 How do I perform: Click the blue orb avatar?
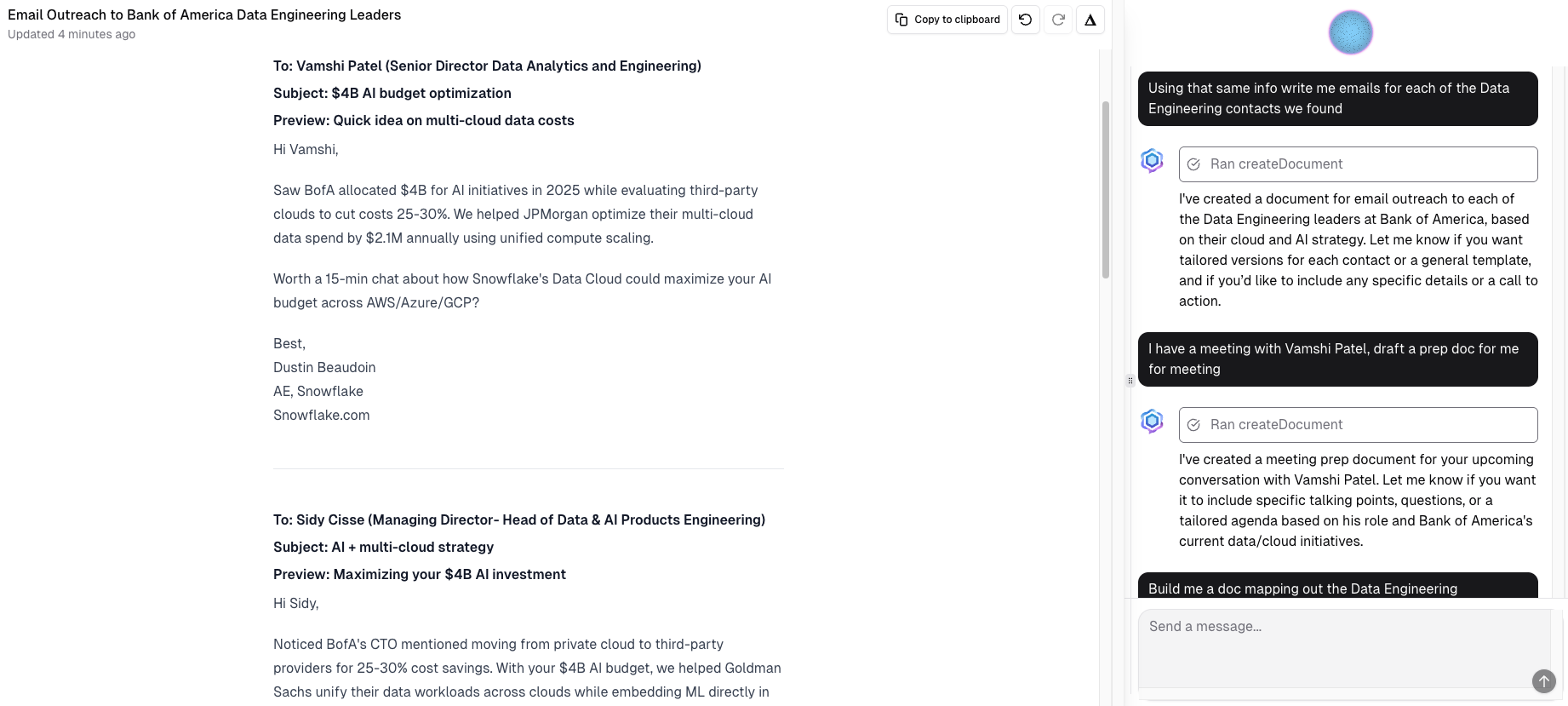pyautogui.click(x=1350, y=32)
